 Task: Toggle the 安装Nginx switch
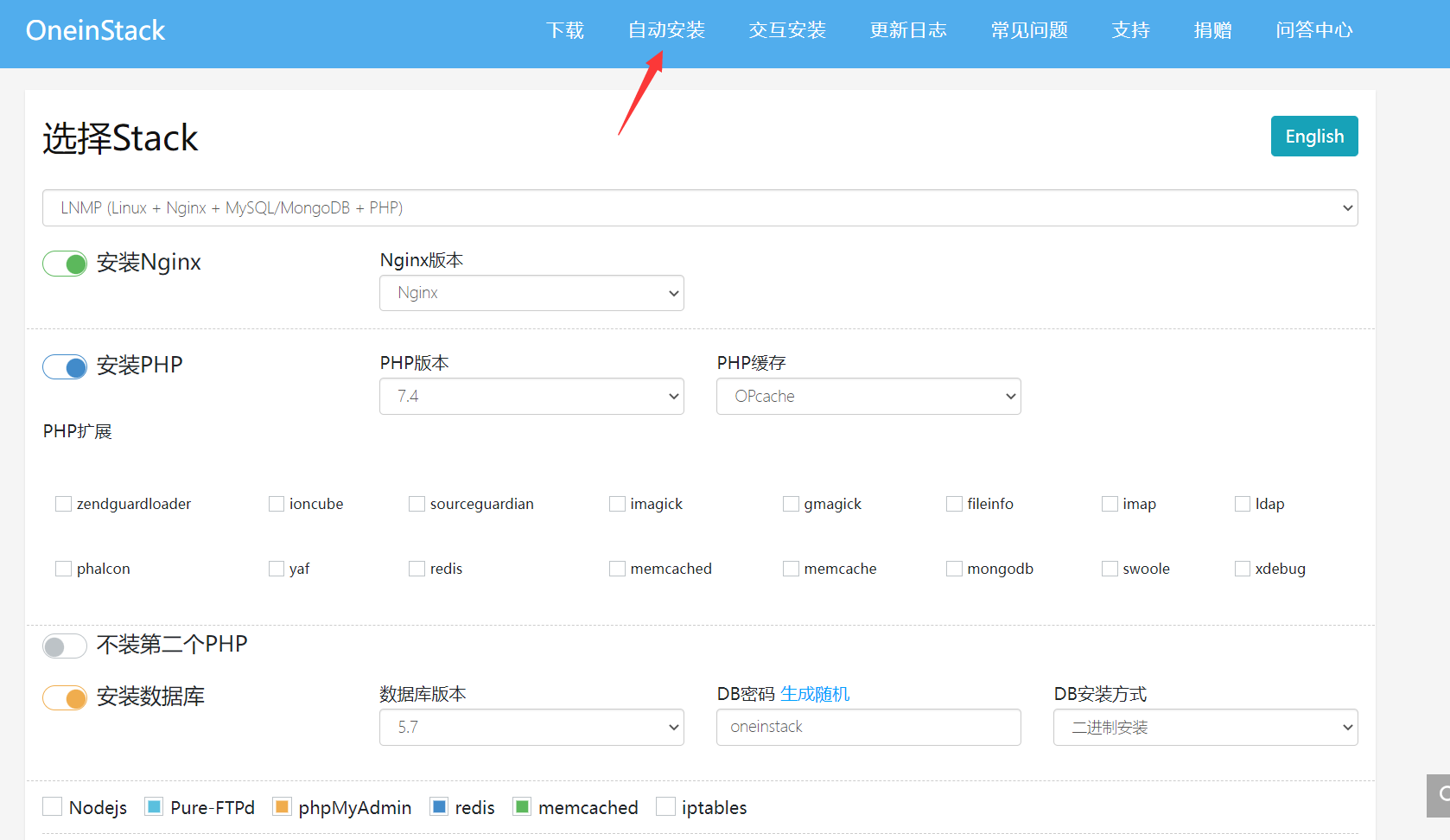click(65, 264)
